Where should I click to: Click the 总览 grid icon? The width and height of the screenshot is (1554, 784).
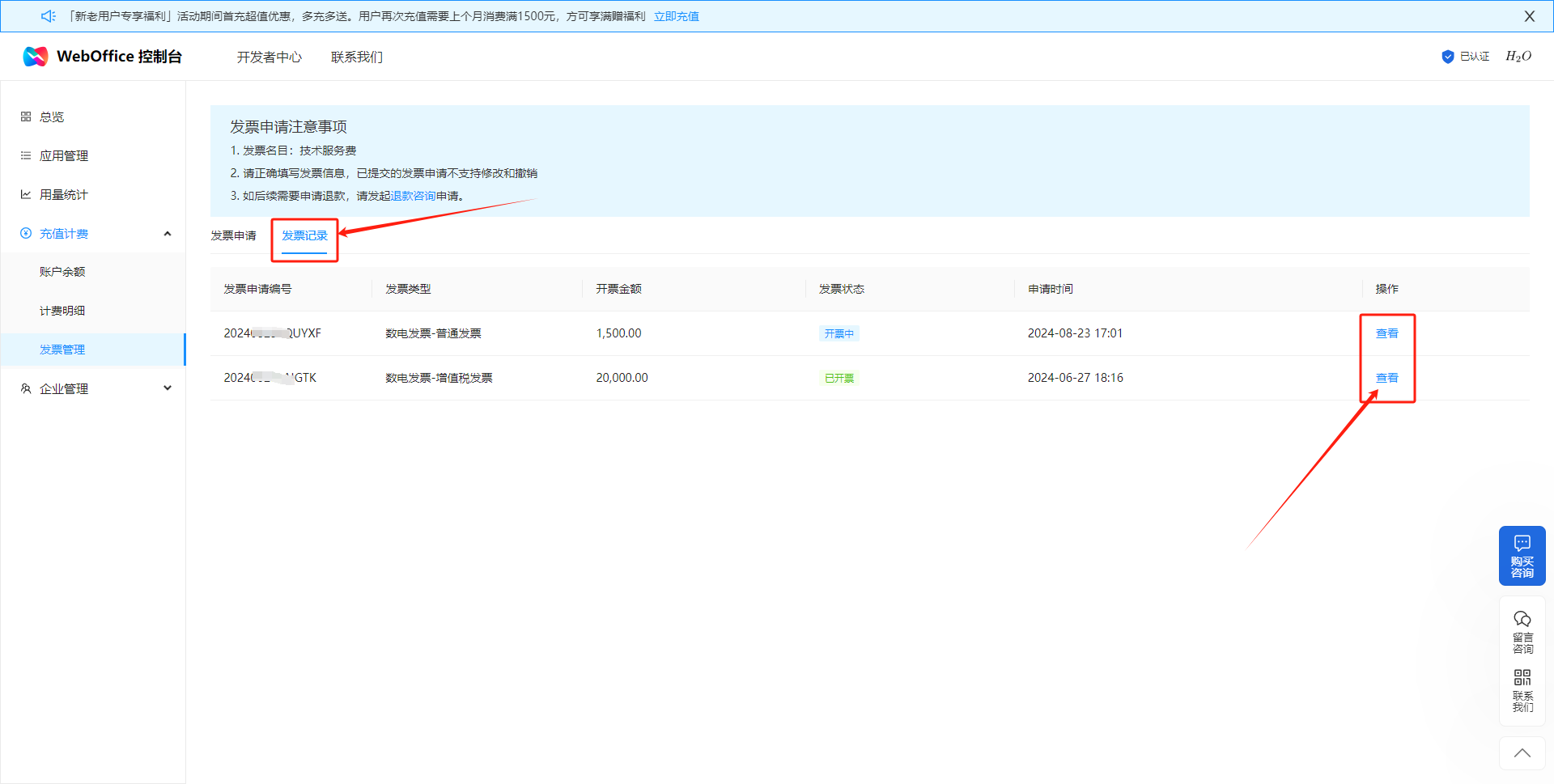coord(26,117)
